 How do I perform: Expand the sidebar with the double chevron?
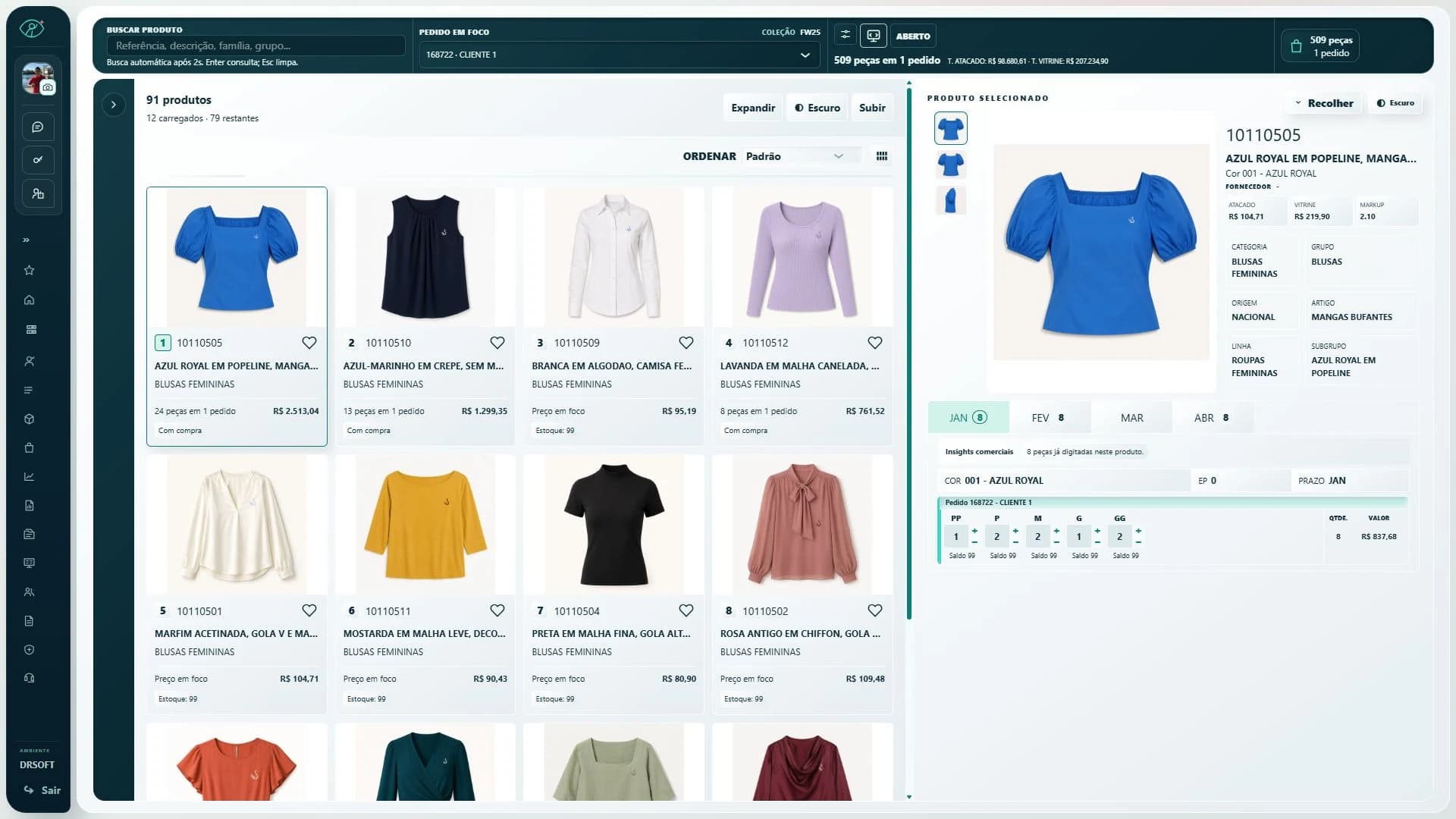[x=27, y=240]
